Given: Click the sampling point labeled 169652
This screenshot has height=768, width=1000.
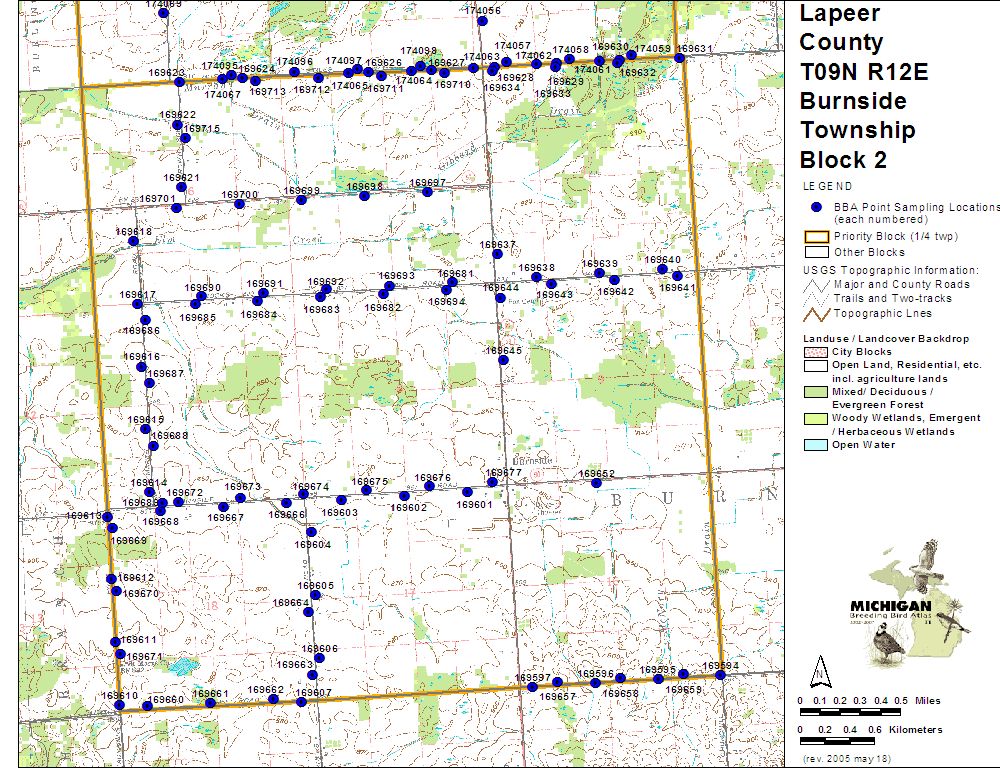Looking at the screenshot, I should coord(596,483).
